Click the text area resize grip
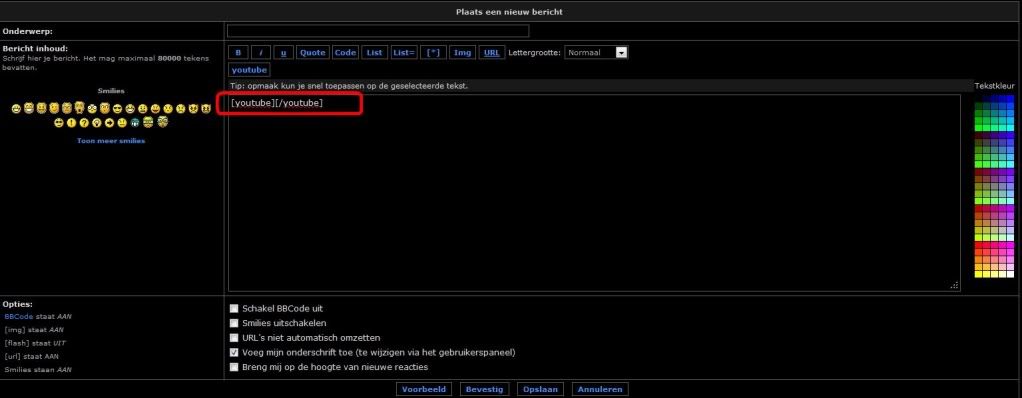Viewport: 1022px width, 398px height. click(x=955, y=285)
